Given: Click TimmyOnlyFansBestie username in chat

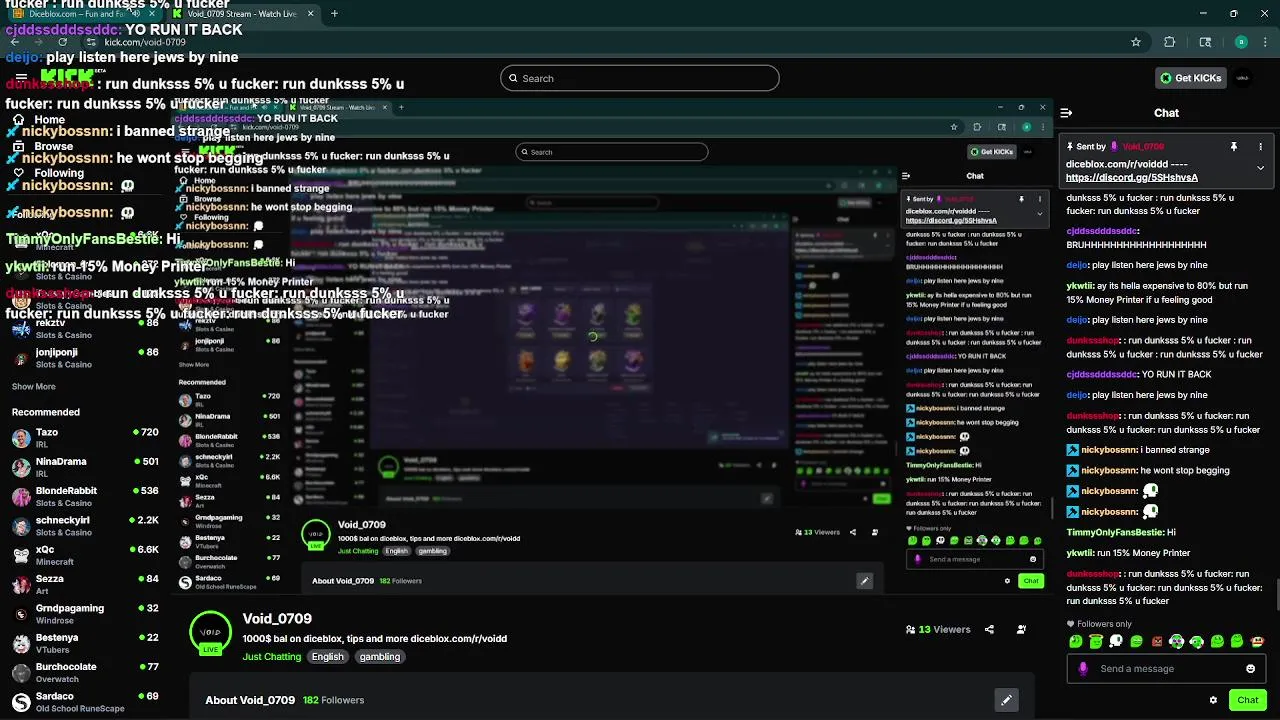Looking at the screenshot, I should click(1115, 533).
